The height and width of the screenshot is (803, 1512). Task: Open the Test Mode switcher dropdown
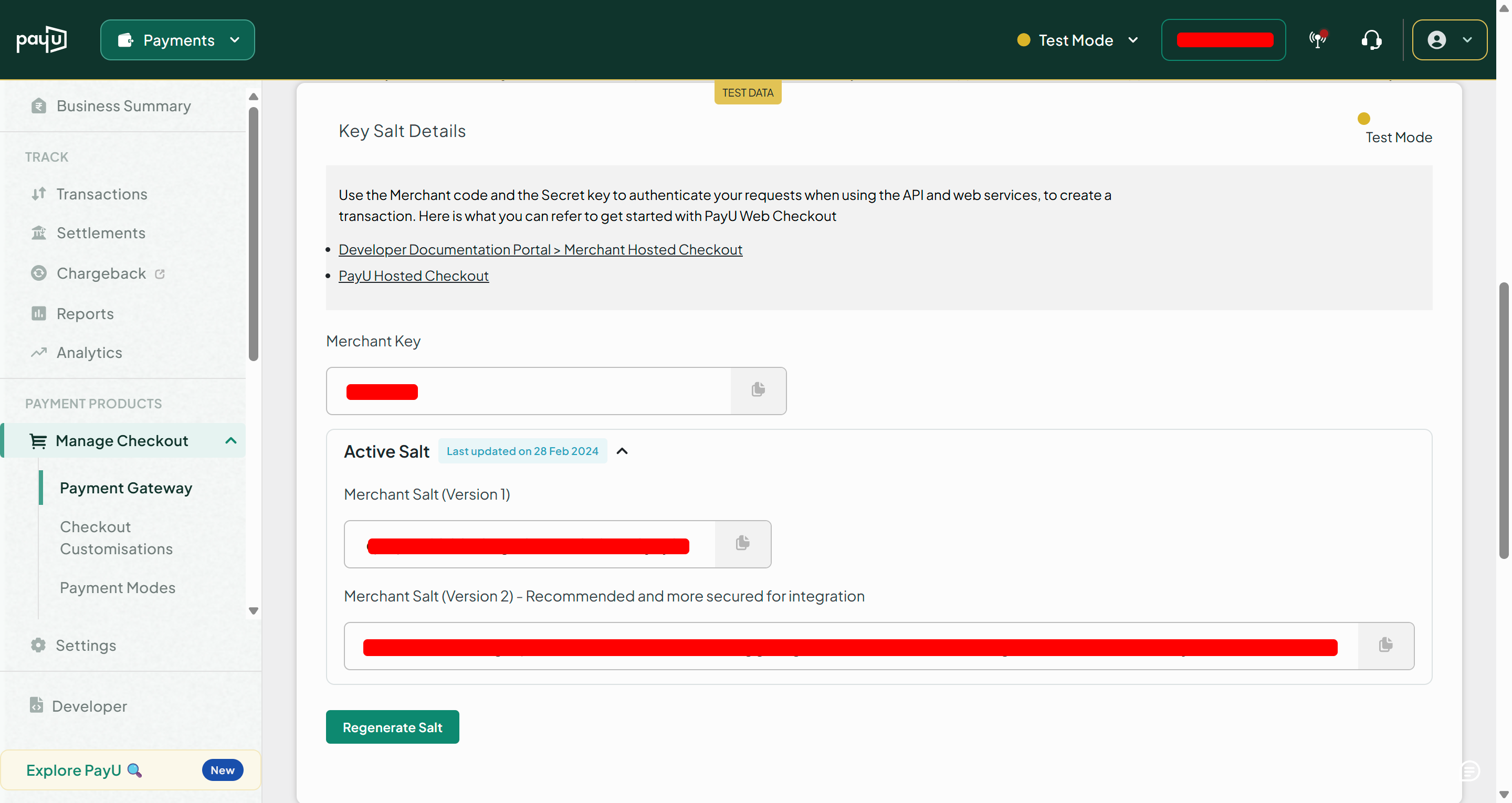tap(1078, 40)
